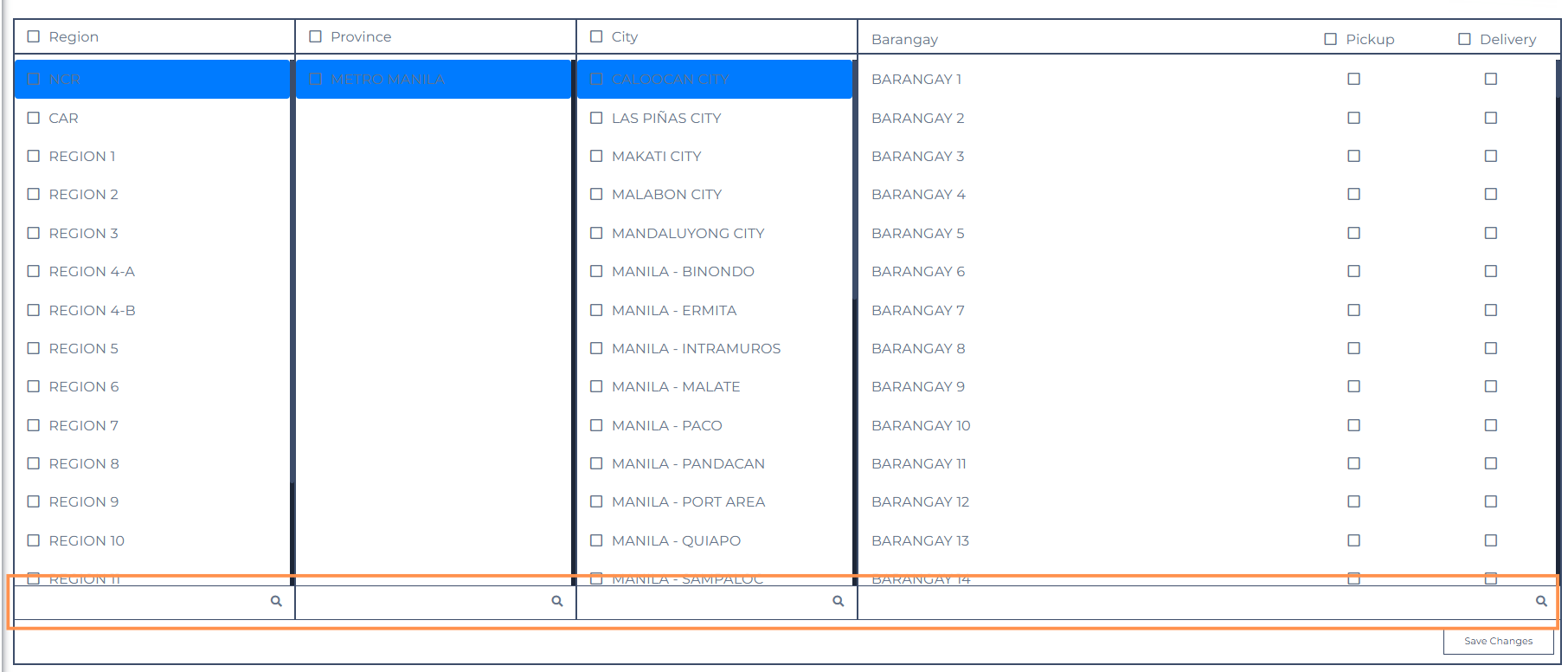Enable Delivery for BARANGAY 2
Viewport: 1568px width, 672px height.
click(1490, 118)
